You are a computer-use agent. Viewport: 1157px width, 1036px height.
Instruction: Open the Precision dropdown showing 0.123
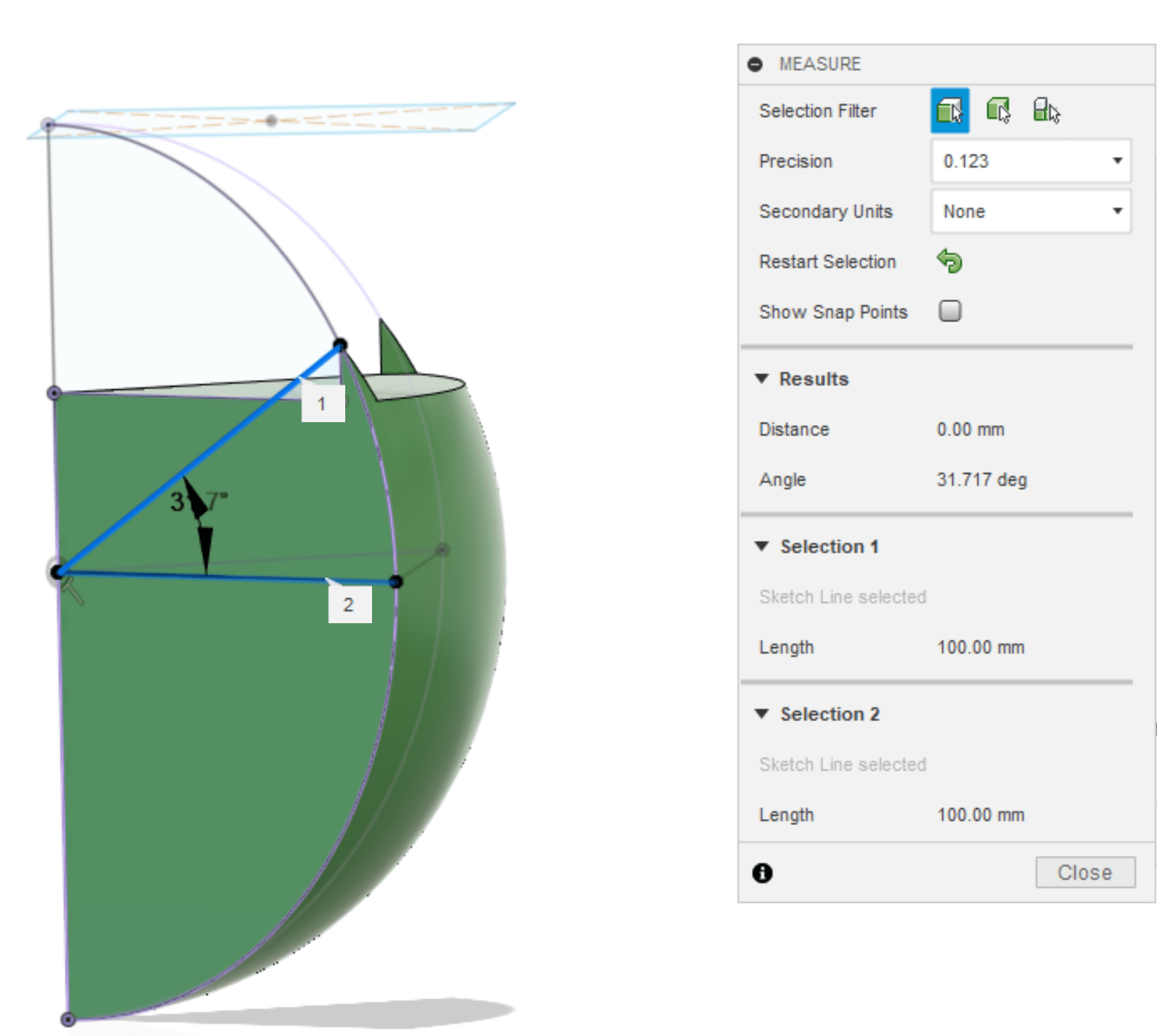[1031, 161]
